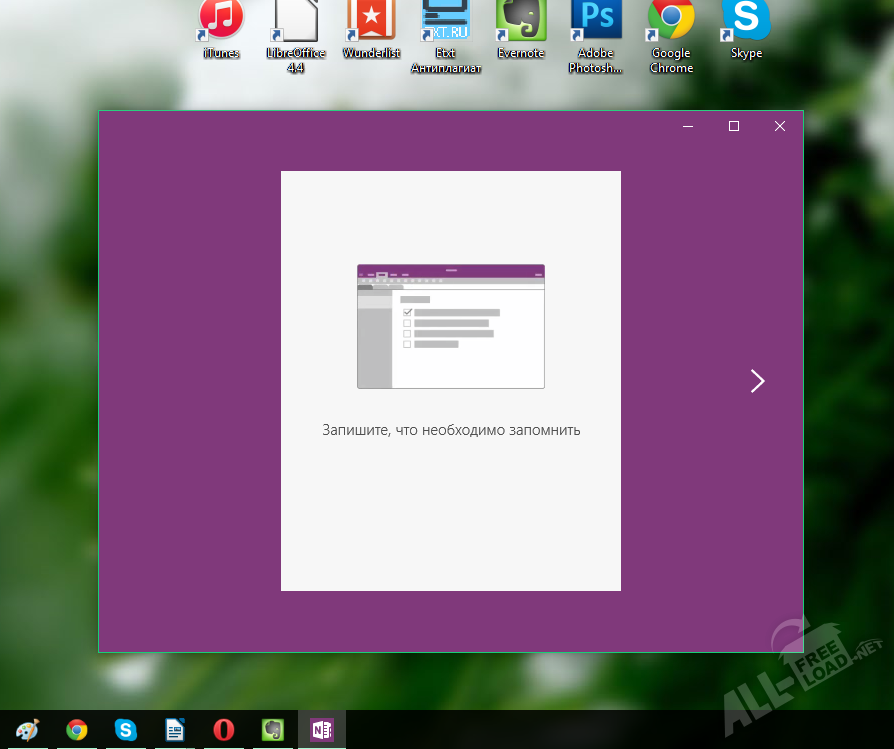This screenshot has width=894, height=749.
Task: Launch Chrome from the taskbar
Action: (x=76, y=730)
